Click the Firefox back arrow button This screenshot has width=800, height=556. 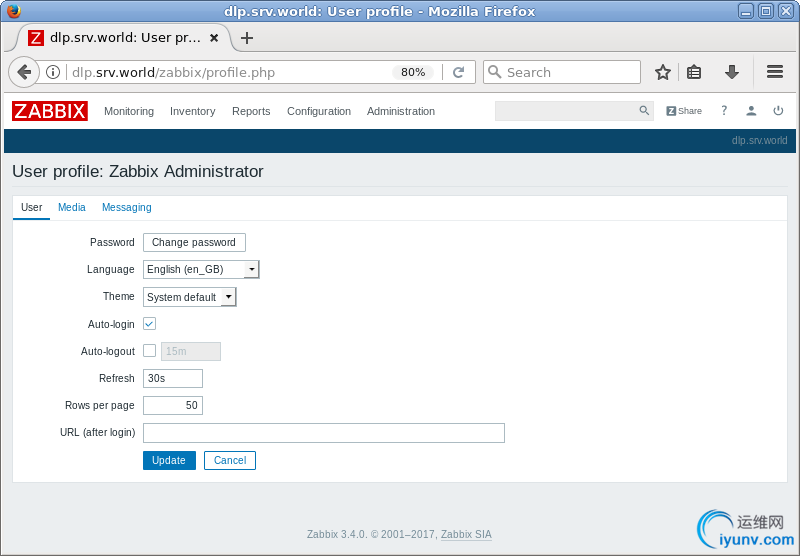click(23, 72)
